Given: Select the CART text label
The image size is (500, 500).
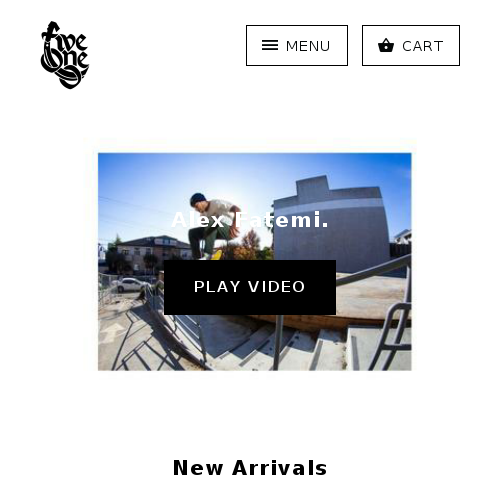Looking at the screenshot, I should click(423, 46).
